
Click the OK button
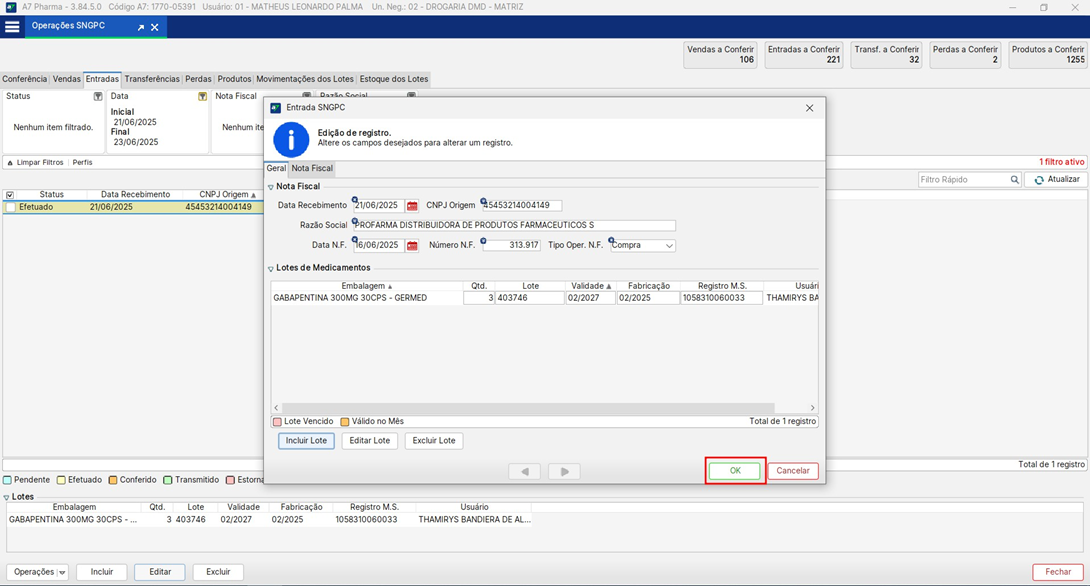(735, 471)
